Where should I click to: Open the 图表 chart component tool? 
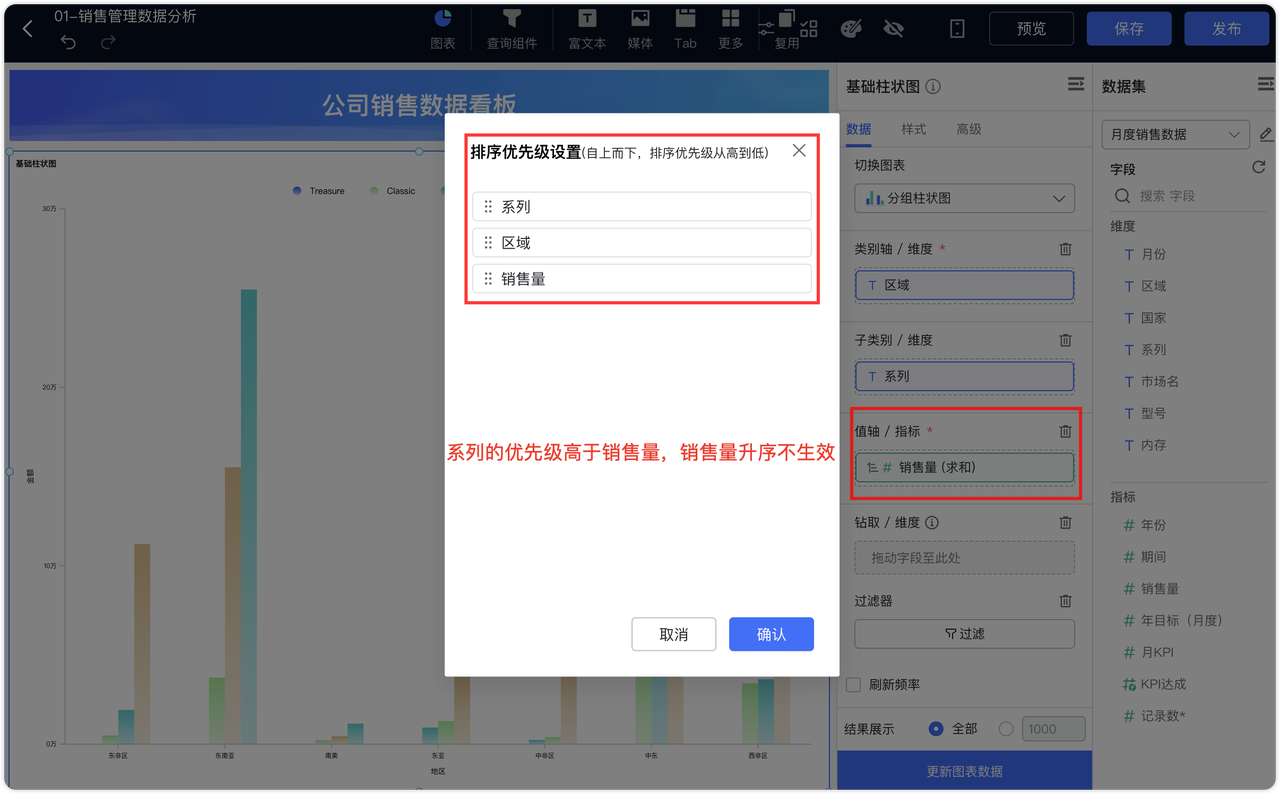click(443, 29)
